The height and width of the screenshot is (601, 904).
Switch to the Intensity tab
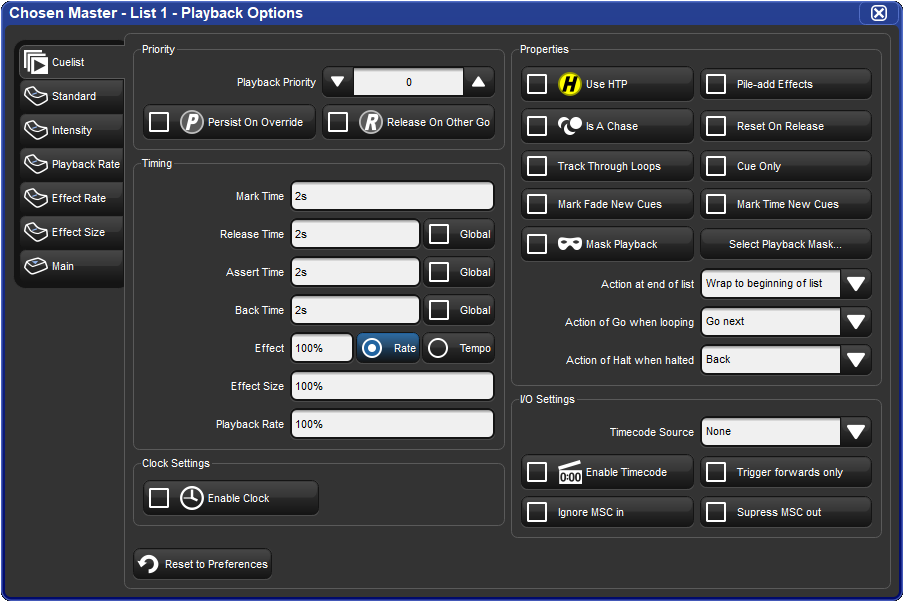click(72, 130)
